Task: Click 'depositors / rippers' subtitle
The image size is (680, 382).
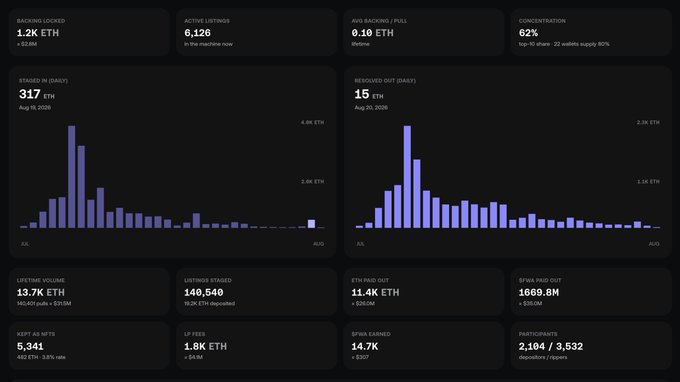Action: point(543,357)
